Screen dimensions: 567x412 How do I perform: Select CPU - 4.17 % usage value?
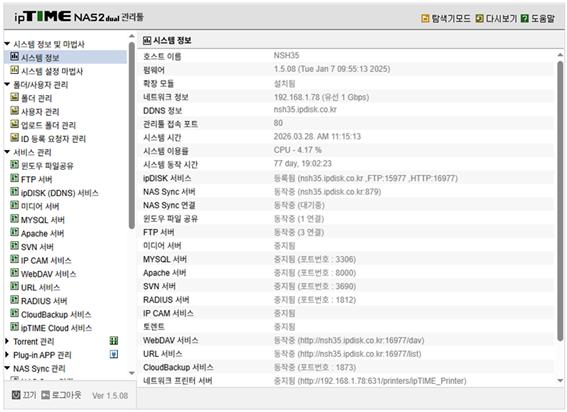[x=298, y=150]
